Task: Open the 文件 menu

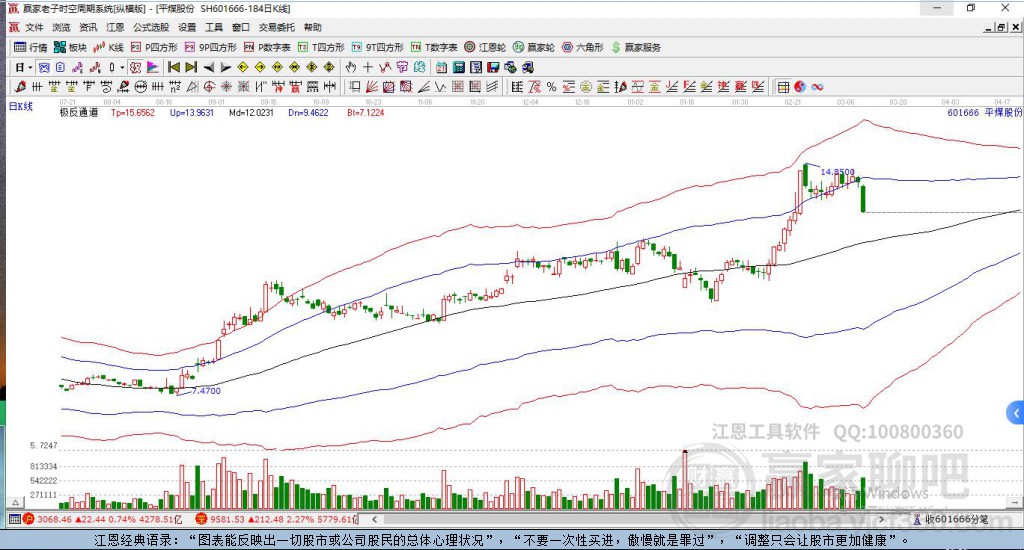Action: 33,27
